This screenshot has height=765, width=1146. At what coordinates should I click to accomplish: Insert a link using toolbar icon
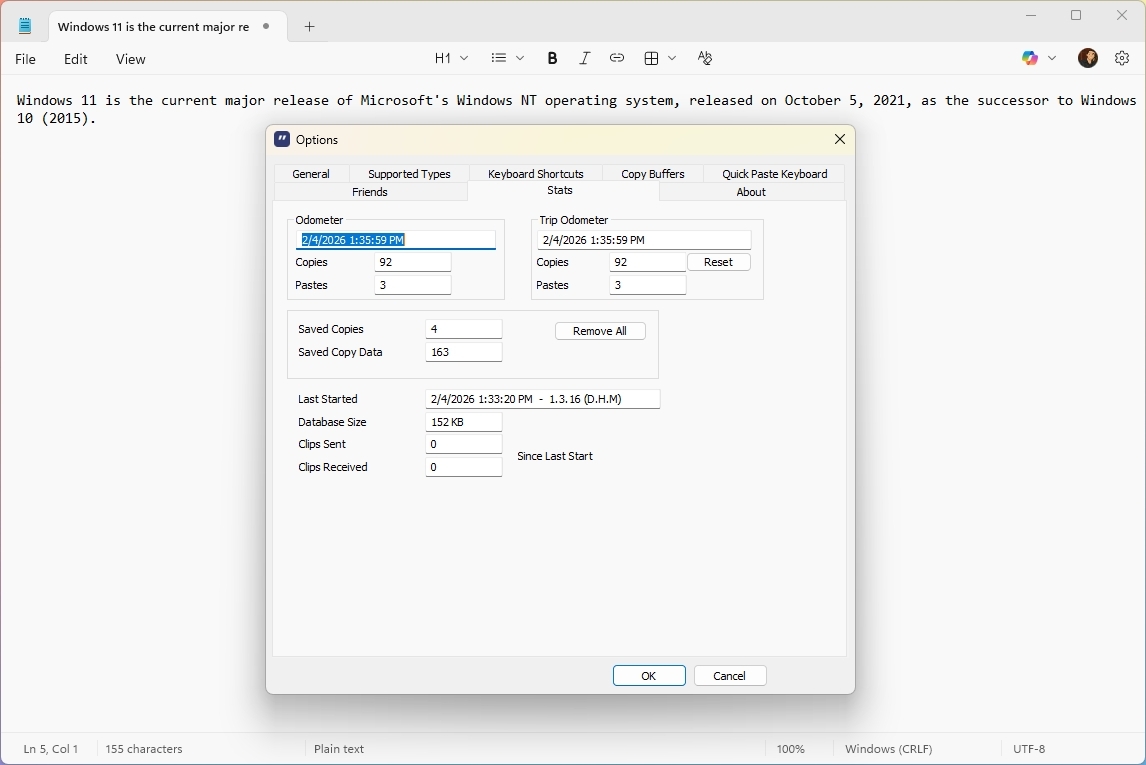pos(617,59)
